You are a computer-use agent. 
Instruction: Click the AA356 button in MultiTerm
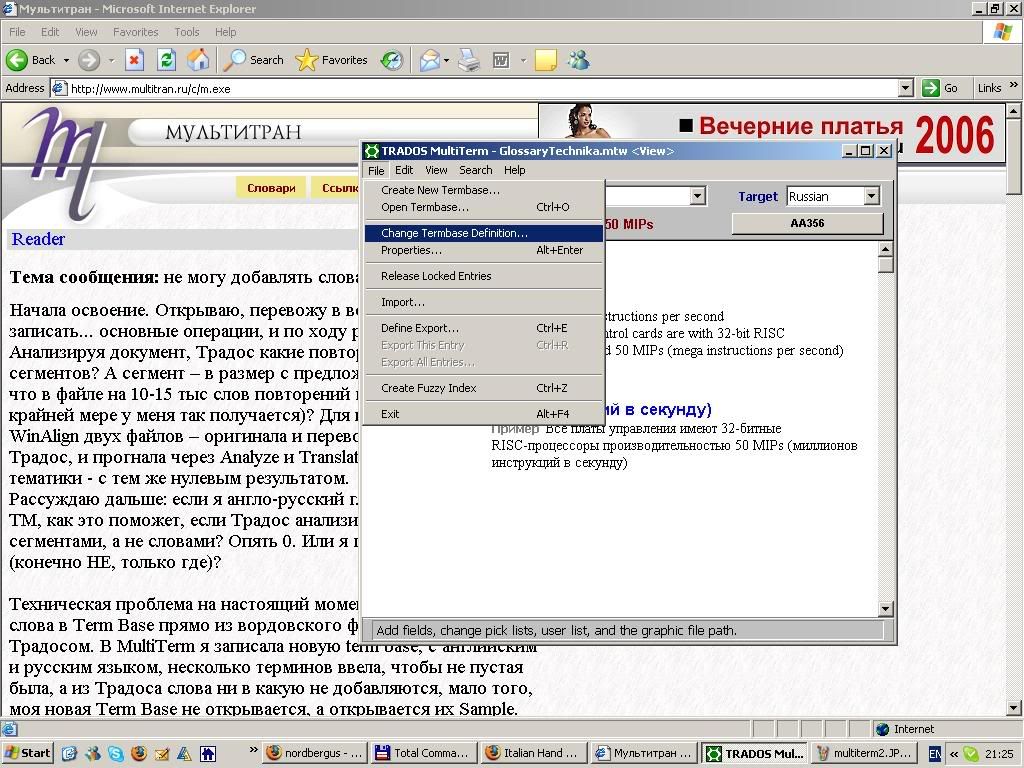point(807,223)
